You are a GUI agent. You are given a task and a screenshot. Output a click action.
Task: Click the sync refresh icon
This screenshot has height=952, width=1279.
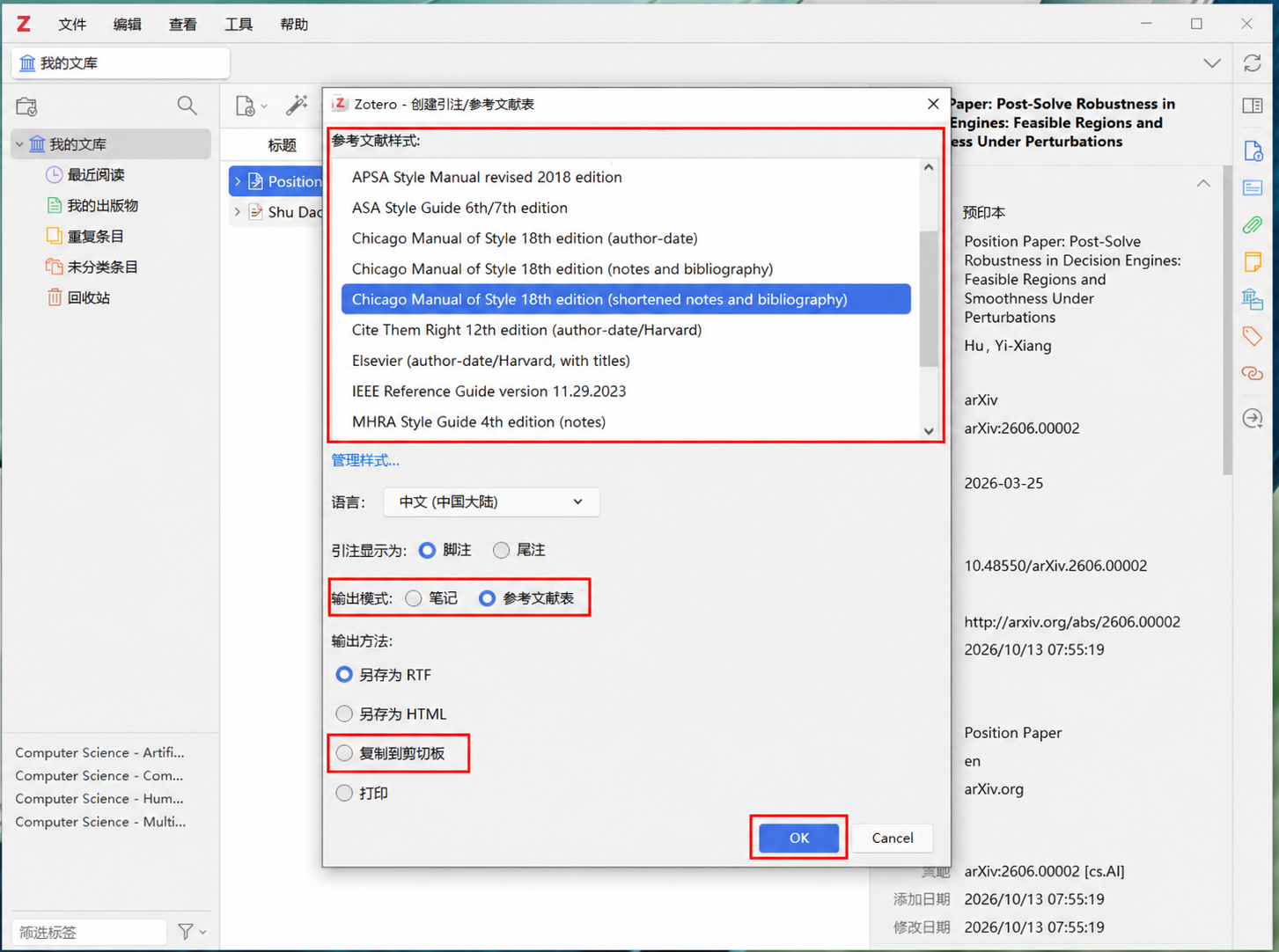point(1253,63)
